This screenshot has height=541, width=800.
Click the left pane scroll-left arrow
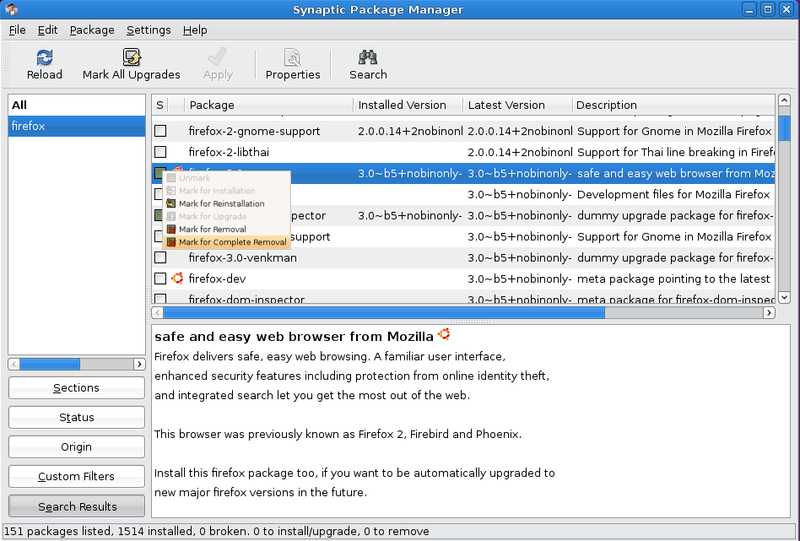(x=14, y=364)
